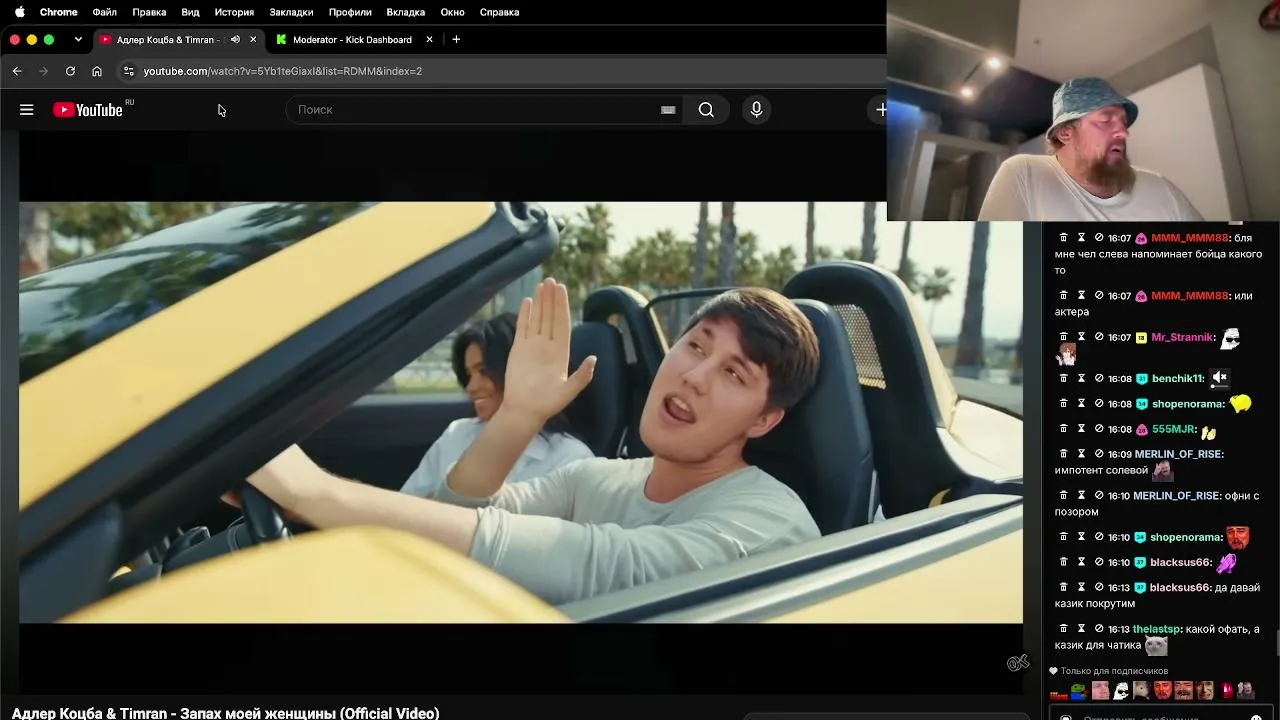Start voice search with microphone icon
Viewport: 1280px width, 720px height.
pyautogui.click(x=756, y=110)
